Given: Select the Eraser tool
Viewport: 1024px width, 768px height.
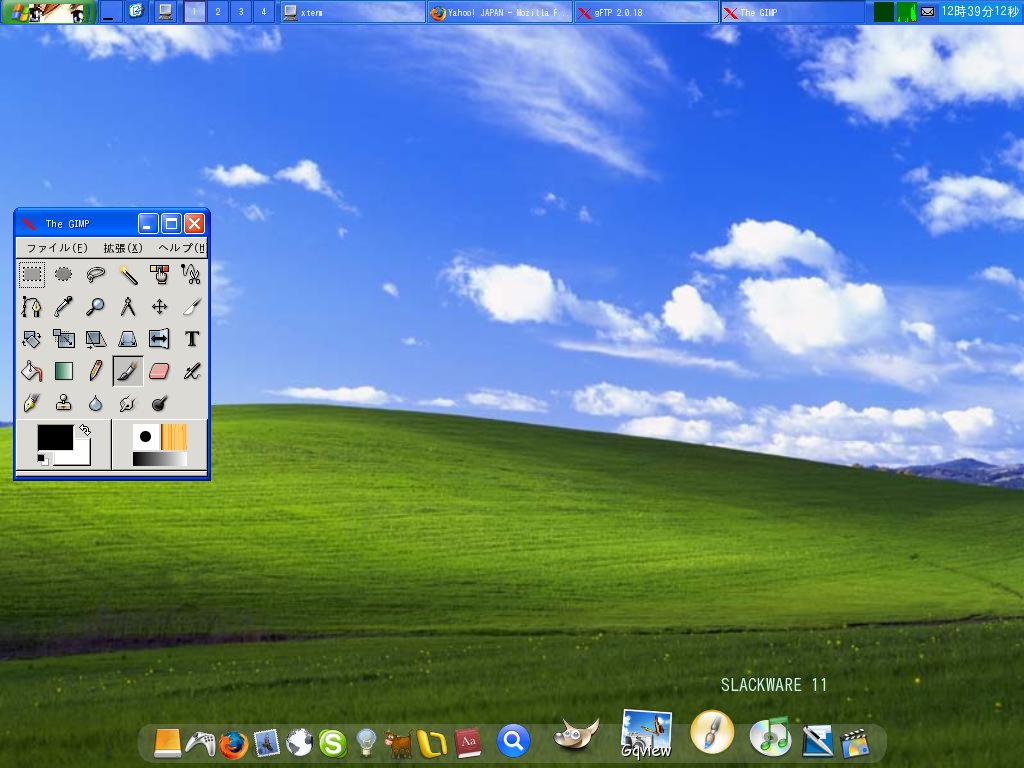Looking at the screenshot, I should pyautogui.click(x=158, y=371).
